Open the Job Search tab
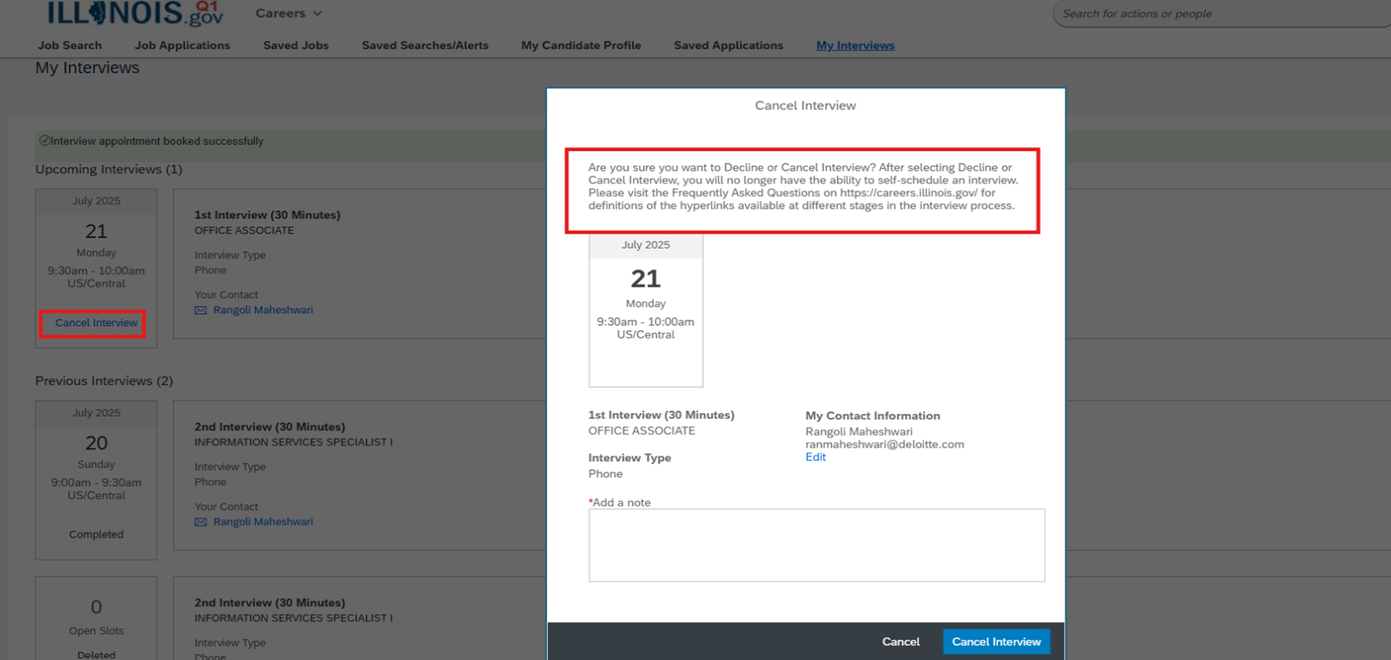Screen dimensions: 1391x660 point(70,45)
